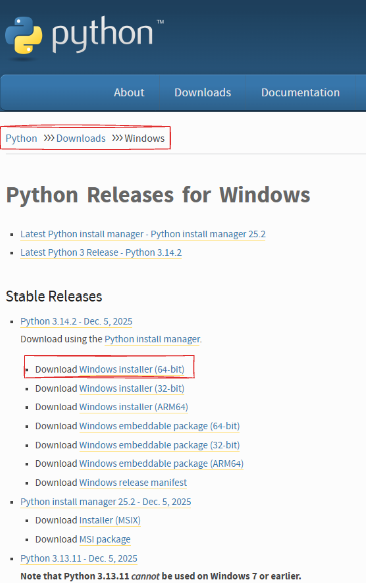Open Python install manager 25.2 - Dec. 5 release
The width and height of the screenshot is (366, 588).
pos(106,502)
